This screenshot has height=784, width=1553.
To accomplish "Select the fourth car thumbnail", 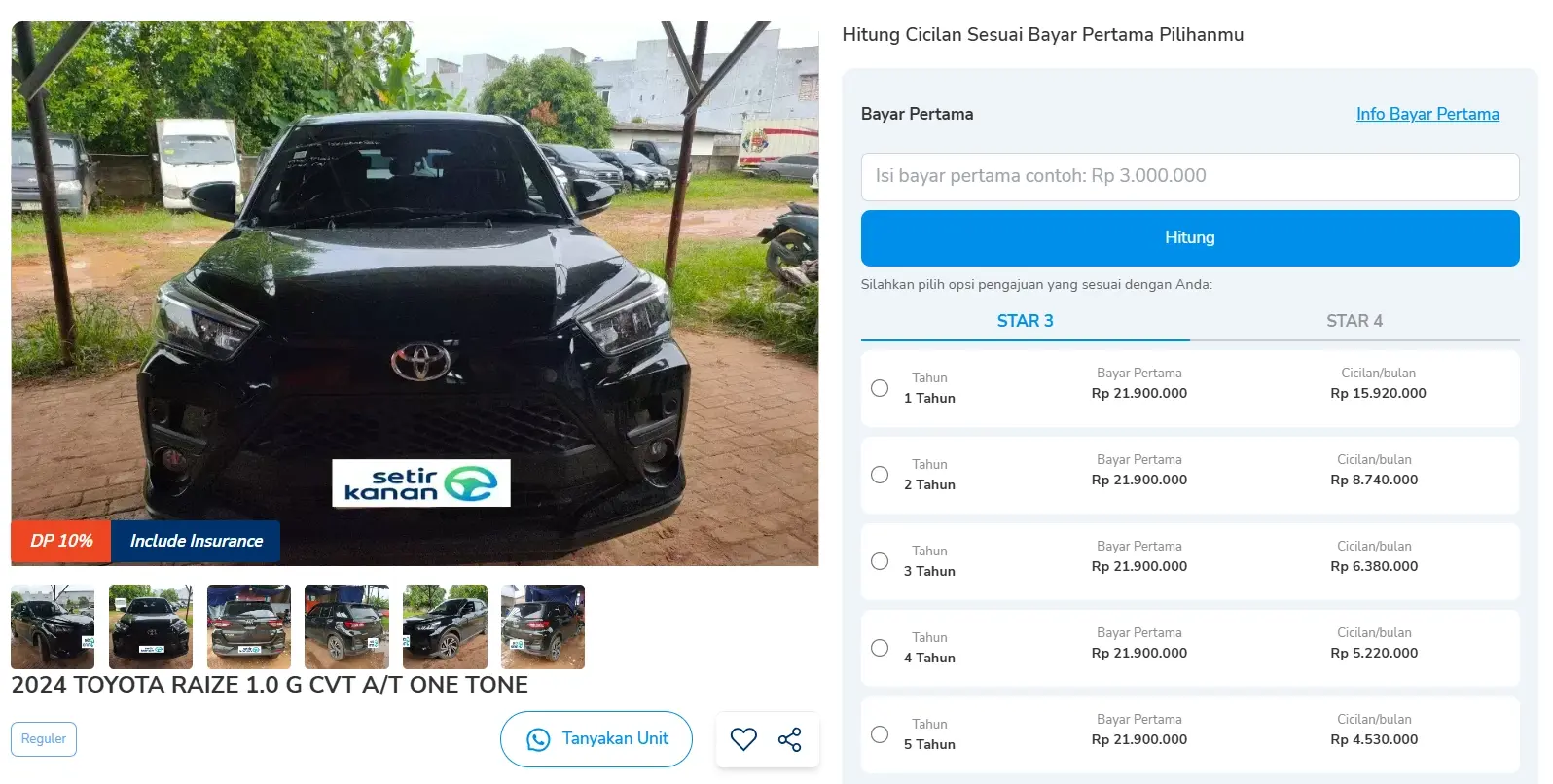I will click(x=346, y=626).
